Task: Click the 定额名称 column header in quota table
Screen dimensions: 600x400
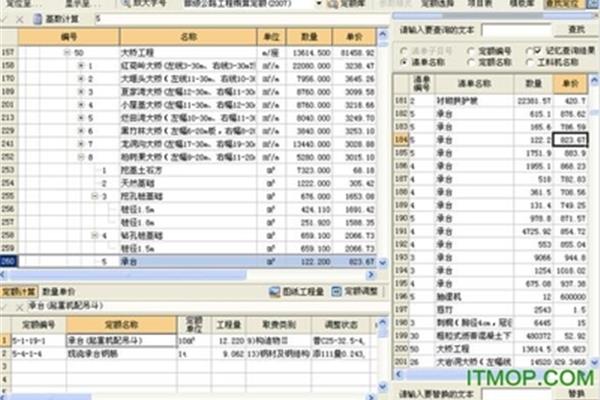Action: (x=122, y=325)
